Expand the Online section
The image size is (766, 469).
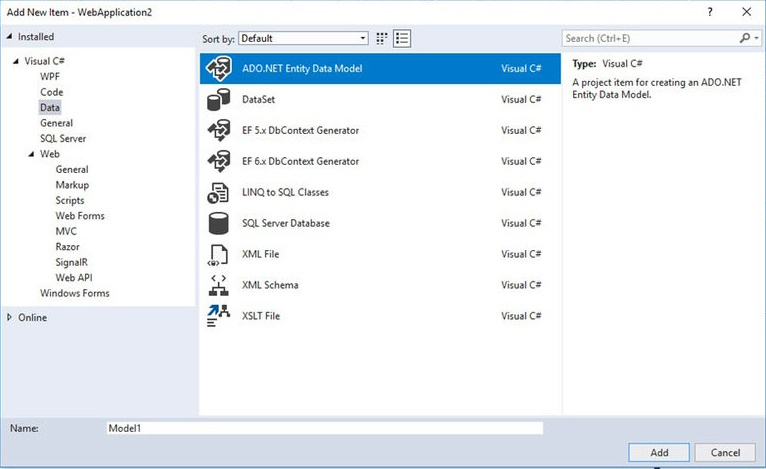11,317
